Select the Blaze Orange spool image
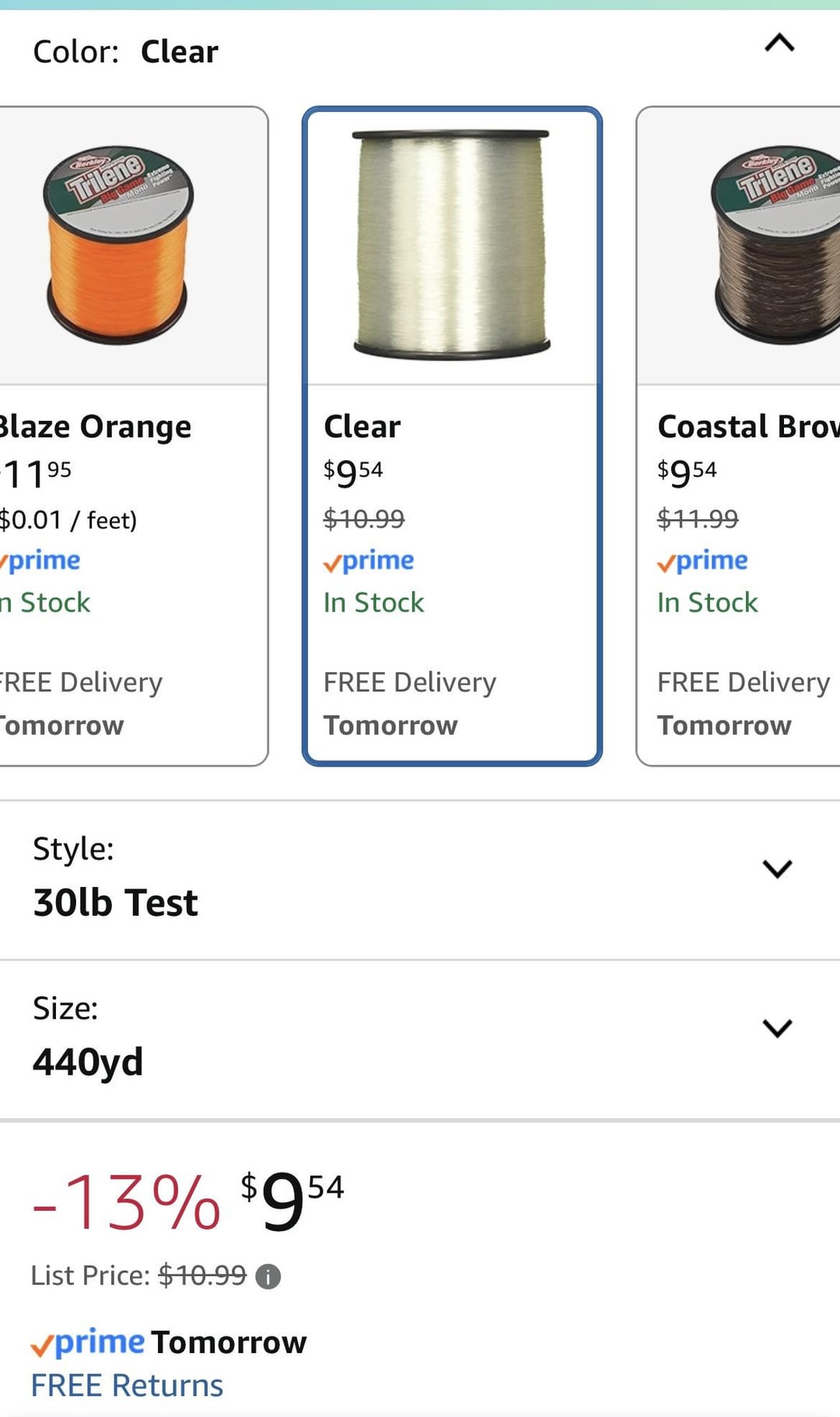The image size is (840, 1417). pos(117,245)
